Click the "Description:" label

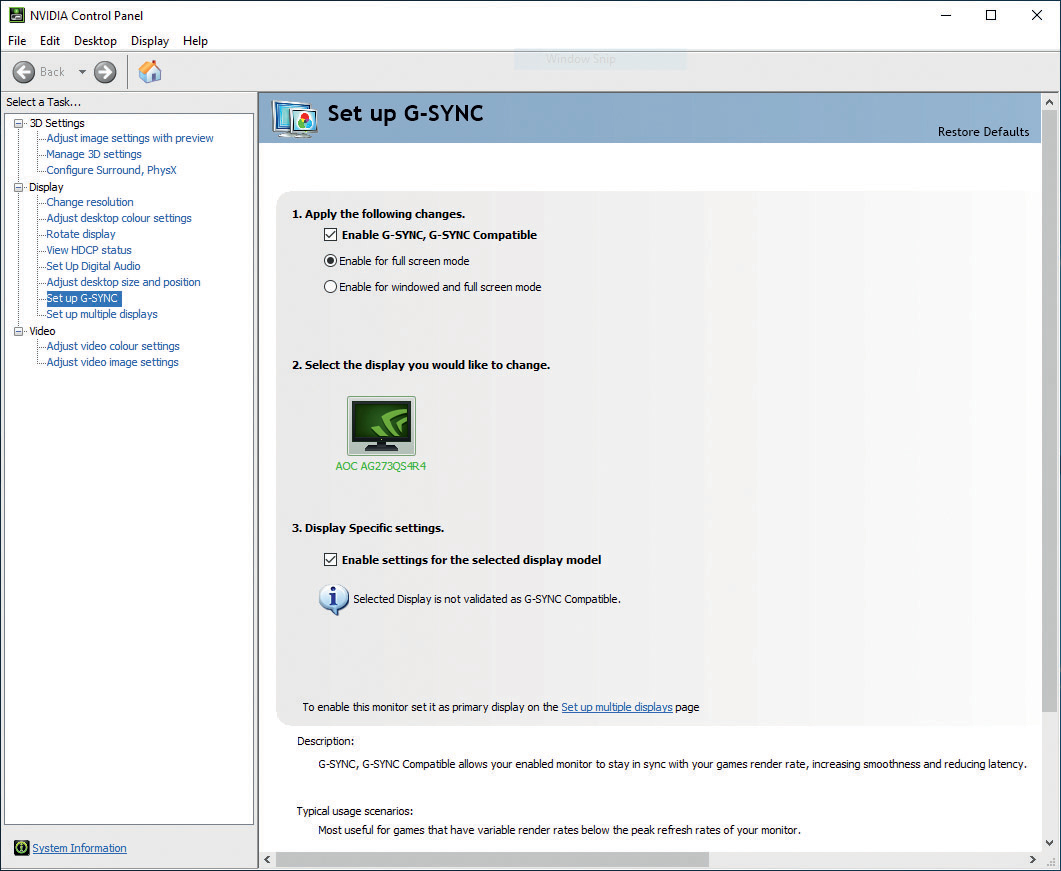pyautogui.click(x=325, y=741)
